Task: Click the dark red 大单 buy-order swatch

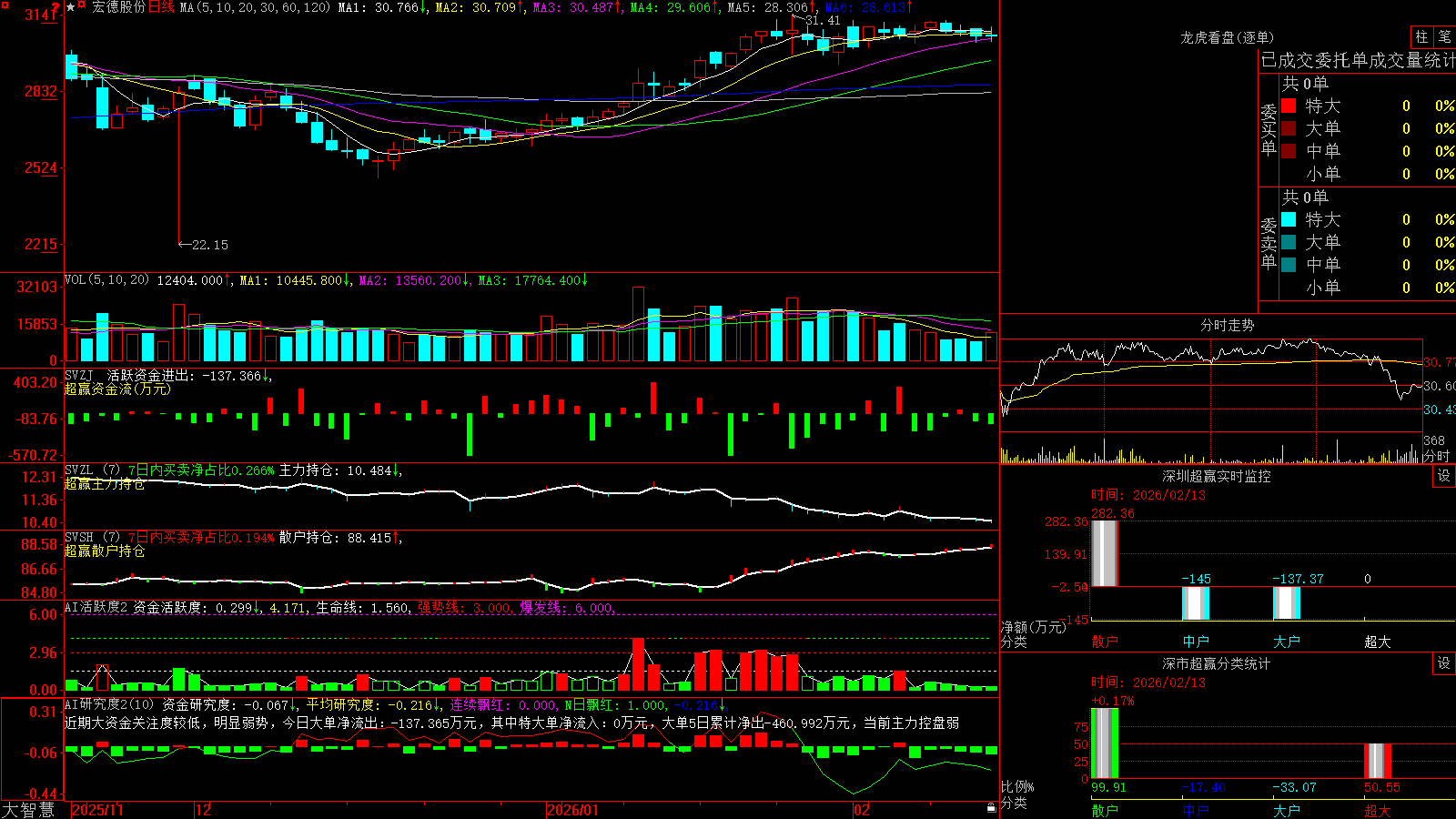Action: click(1289, 128)
